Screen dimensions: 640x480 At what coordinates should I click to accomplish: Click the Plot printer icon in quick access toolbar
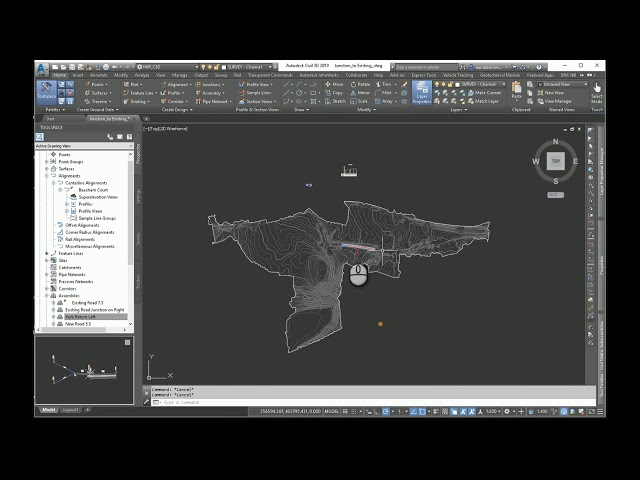pos(106,67)
